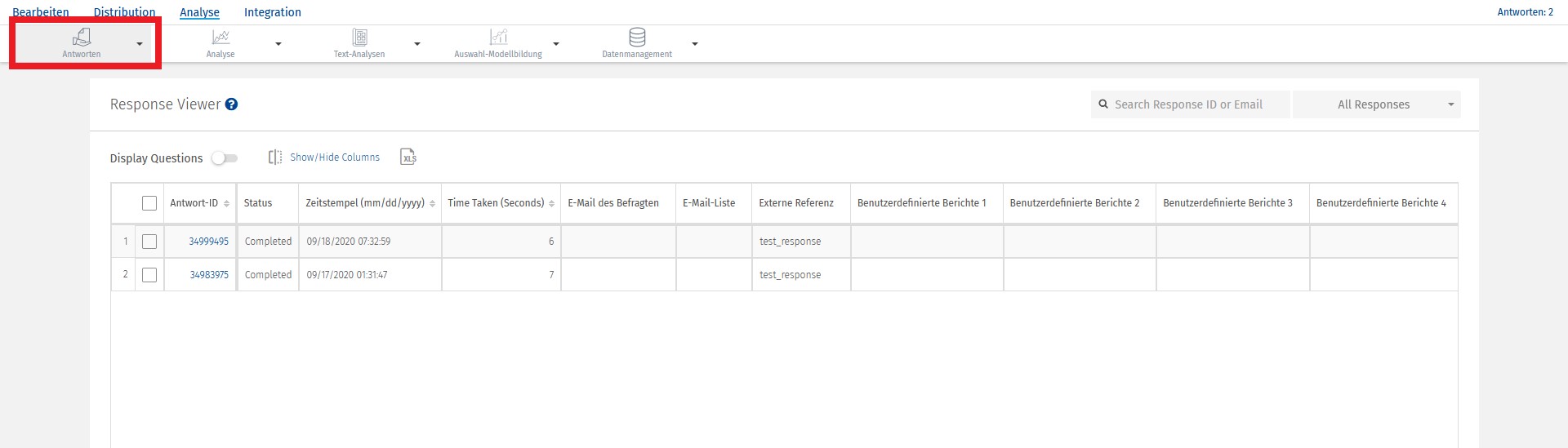Export responses with the XLS icon

(408, 157)
